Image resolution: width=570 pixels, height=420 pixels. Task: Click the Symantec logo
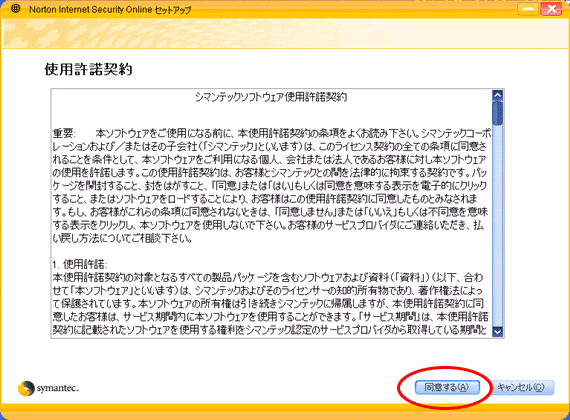coord(48,388)
